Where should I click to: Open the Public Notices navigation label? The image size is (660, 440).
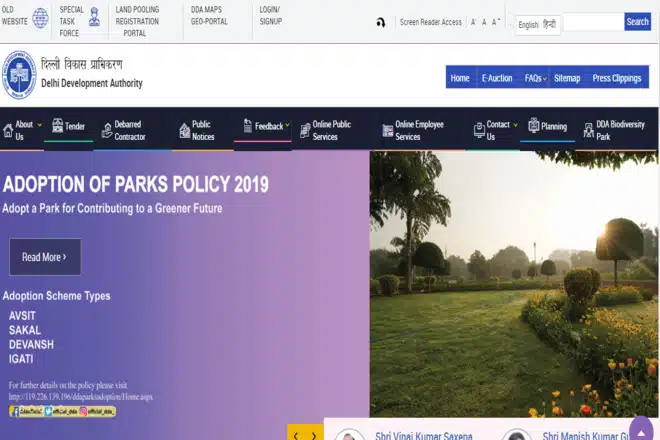tap(203, 131)
